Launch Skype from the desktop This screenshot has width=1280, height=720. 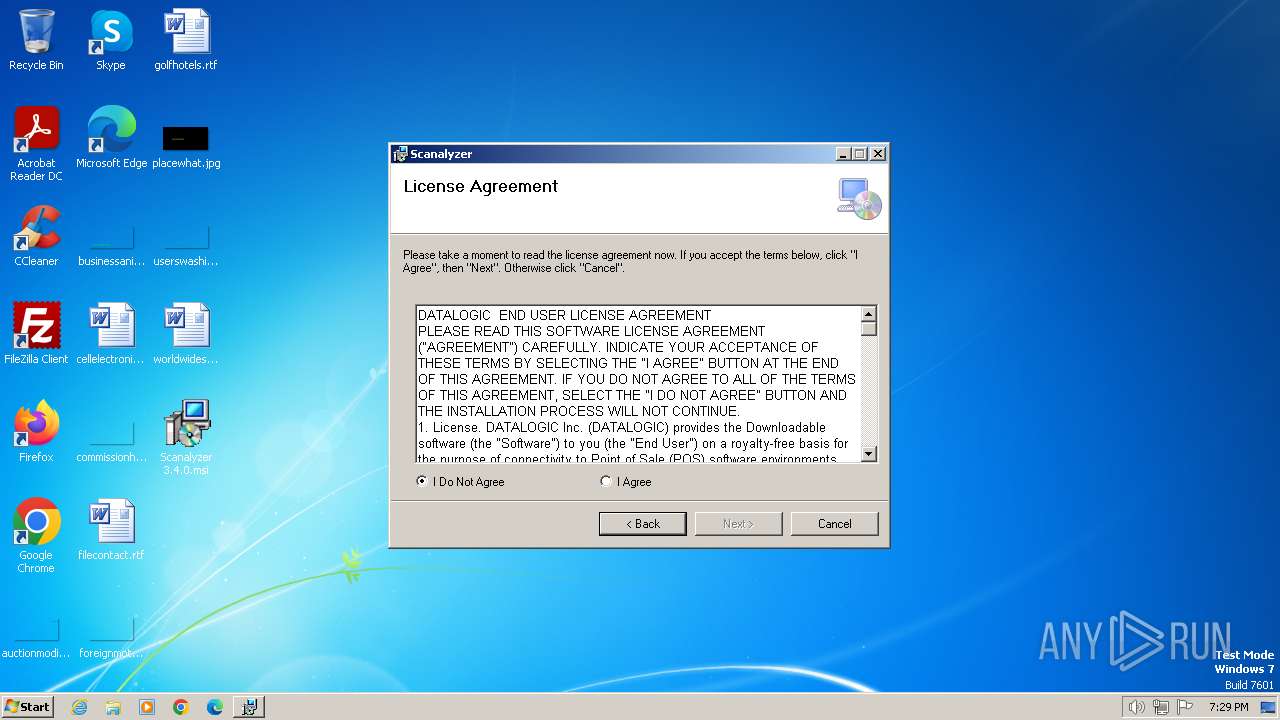coord(111,40)
